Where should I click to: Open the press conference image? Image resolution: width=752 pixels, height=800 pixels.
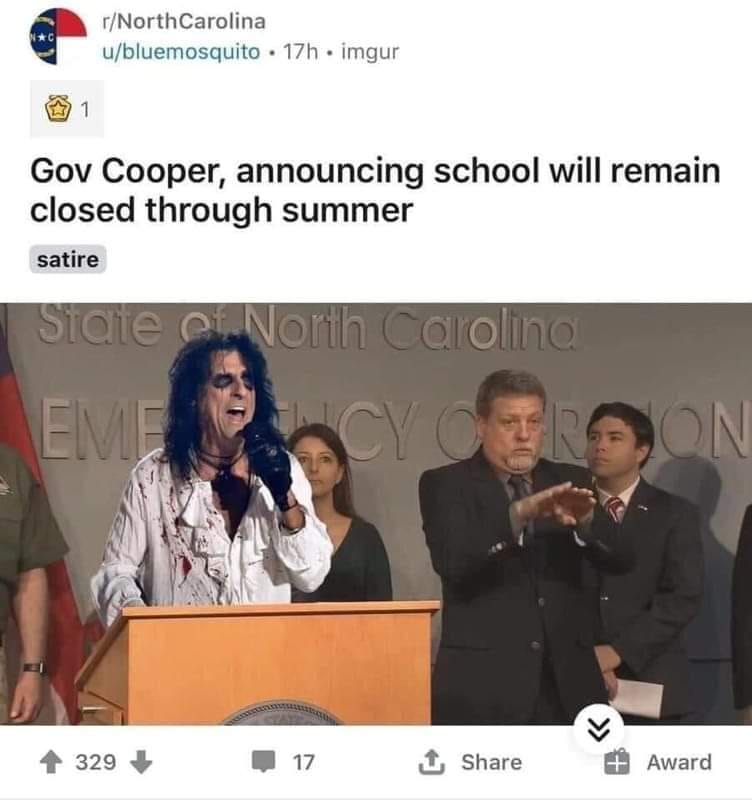pyautogui.click(x=376, y=514)
